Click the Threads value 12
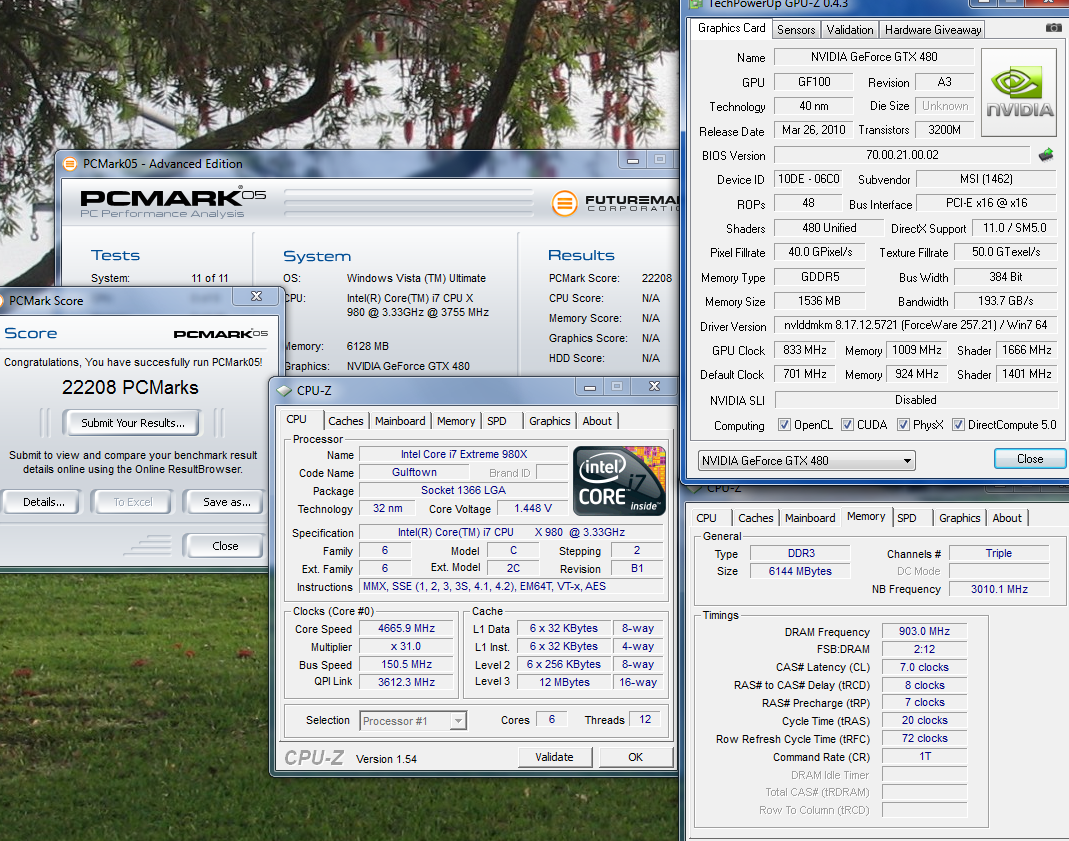The height and width of the screenshot is (841, 1069). click(645, 719)
